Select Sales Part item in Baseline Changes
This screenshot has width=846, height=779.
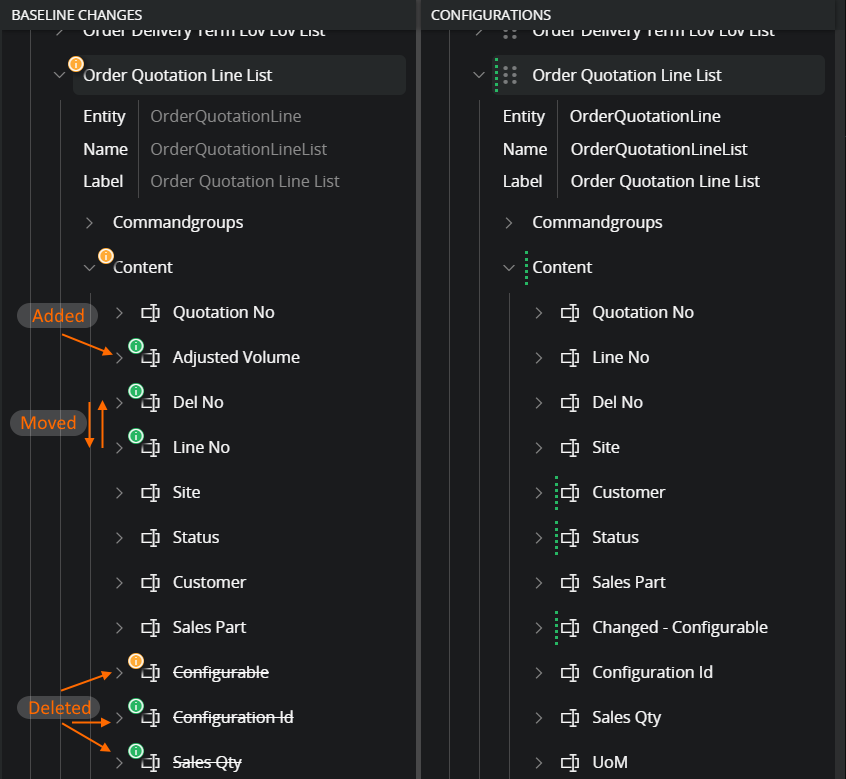(209, 627)
